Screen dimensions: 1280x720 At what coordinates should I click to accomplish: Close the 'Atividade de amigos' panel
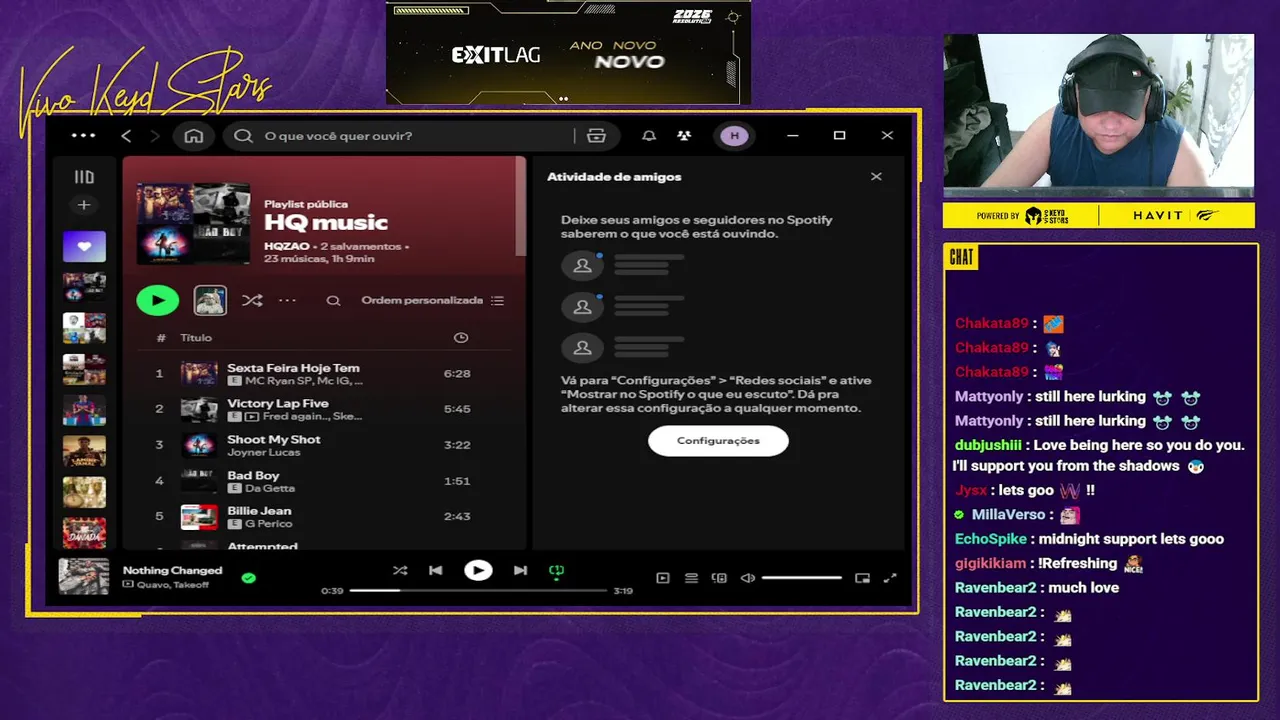[x=876, y=177]
